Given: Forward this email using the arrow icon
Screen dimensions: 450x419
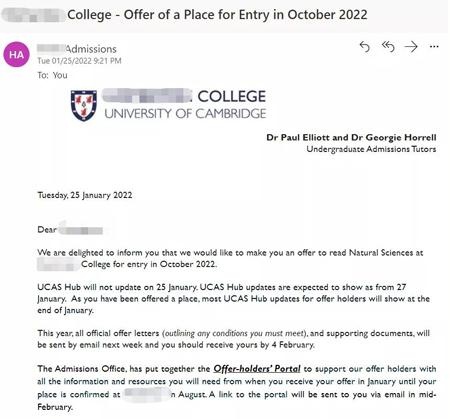Looking at the screenshot, I should pos(411,47).
